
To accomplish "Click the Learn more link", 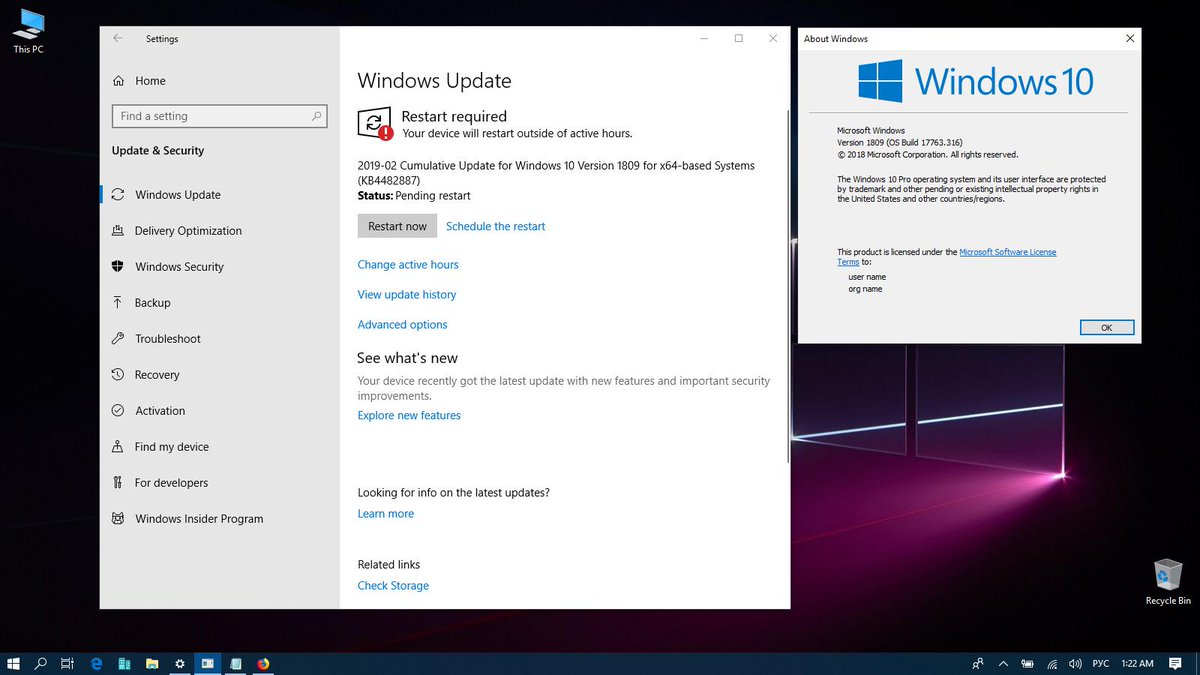I will (385, 514).
